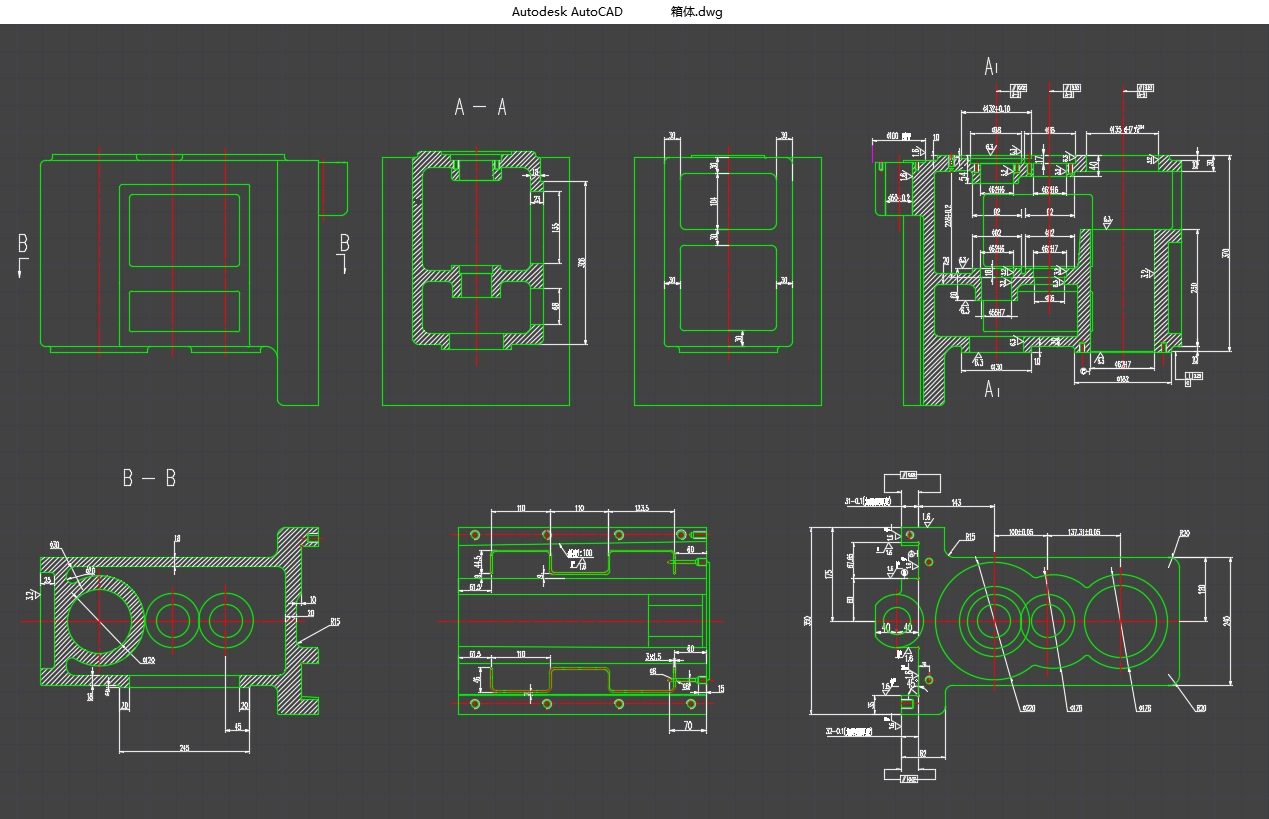
Task: Click the 137.31±0.05 center distance dimension
Action: click(1084, 532)
